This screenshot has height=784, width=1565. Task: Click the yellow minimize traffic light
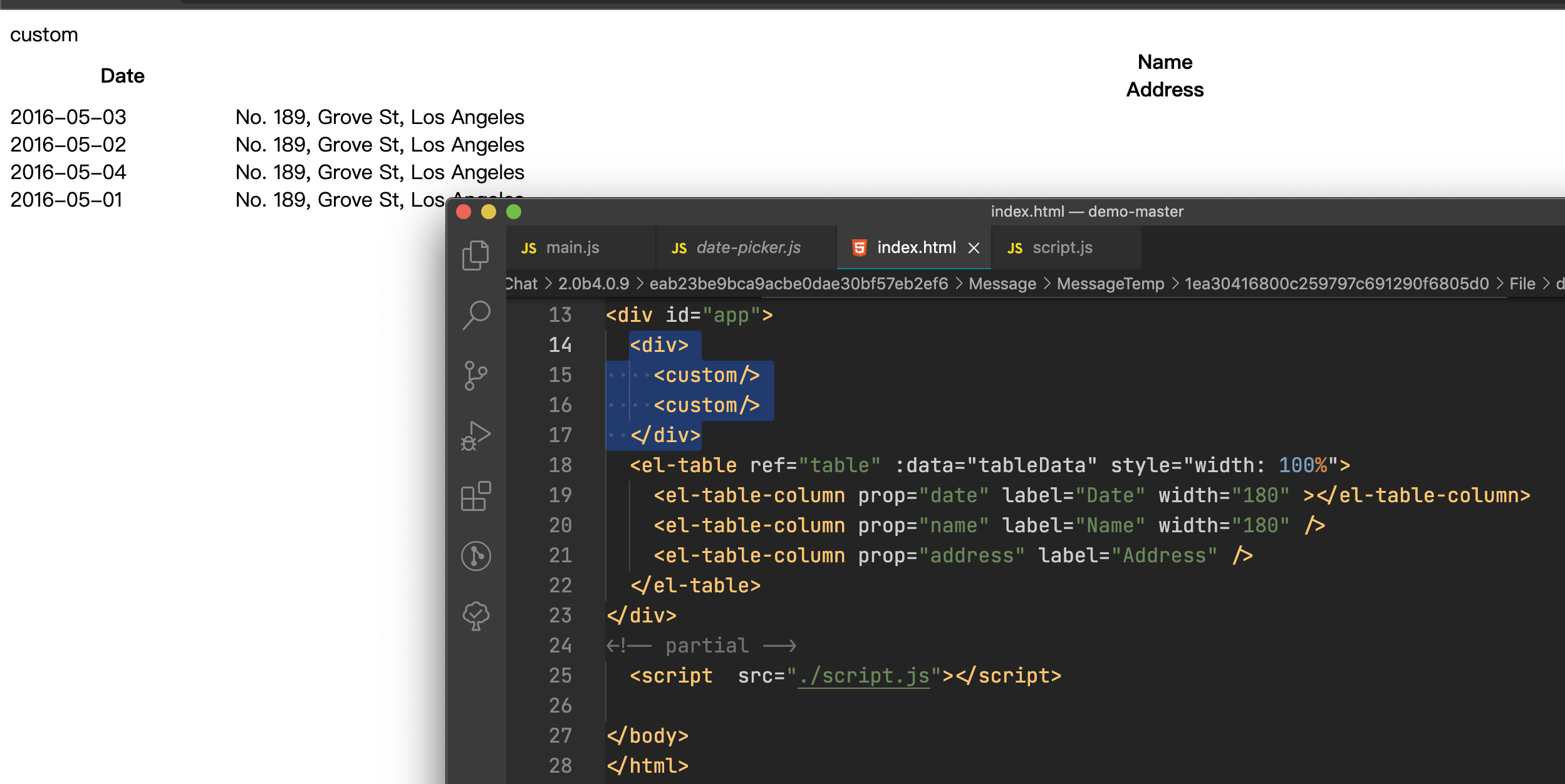(x=489, y=212)
